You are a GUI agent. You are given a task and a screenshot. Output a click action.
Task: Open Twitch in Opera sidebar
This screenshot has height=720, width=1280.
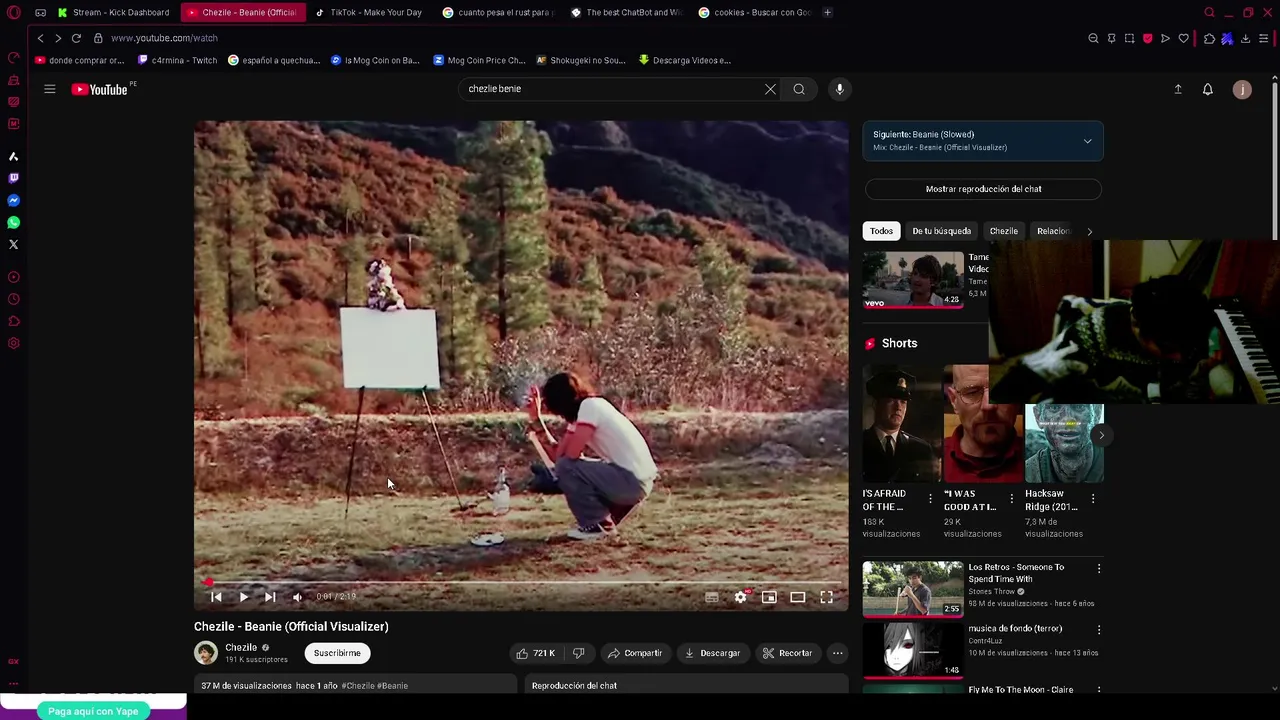(13, 178)
